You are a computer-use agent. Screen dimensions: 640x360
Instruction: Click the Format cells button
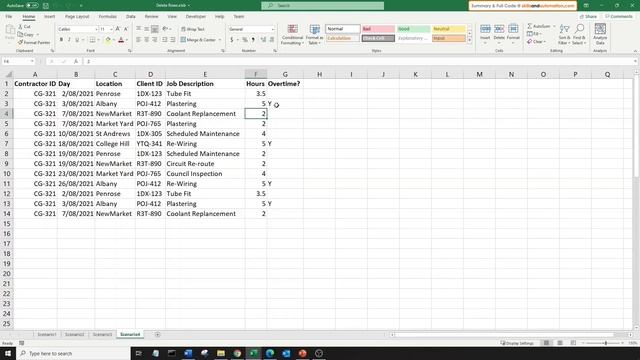coord(513,34)
